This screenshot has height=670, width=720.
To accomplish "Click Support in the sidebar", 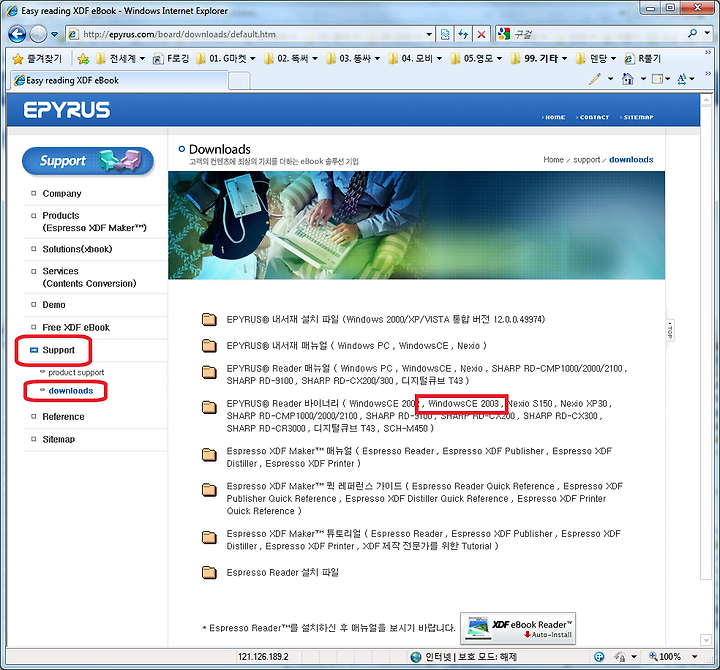I will click(x=58, y=350).
